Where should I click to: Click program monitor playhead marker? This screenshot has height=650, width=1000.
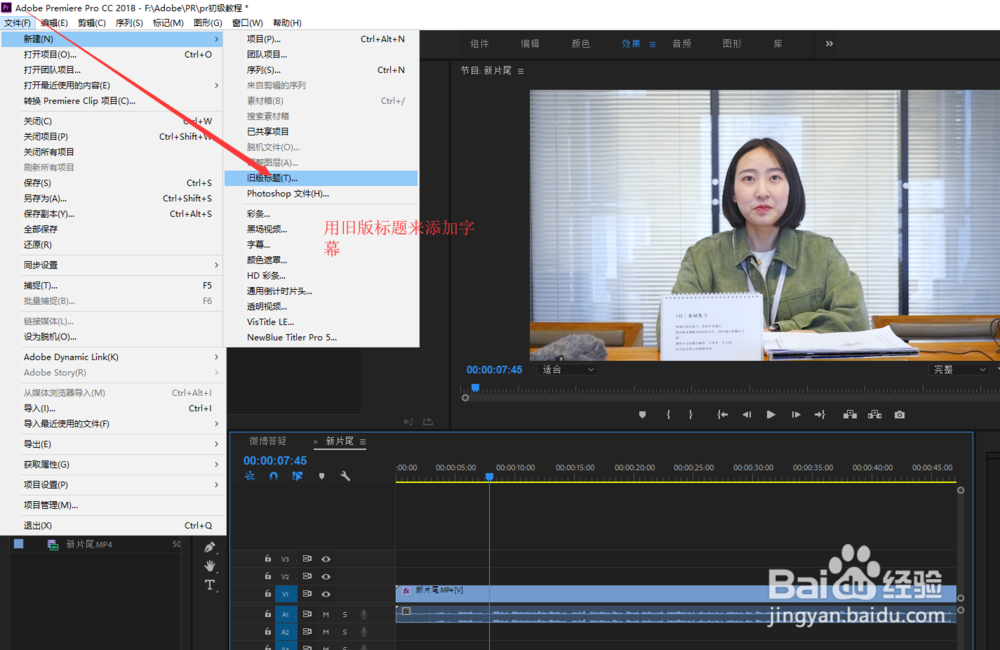(x=475, y=388)
